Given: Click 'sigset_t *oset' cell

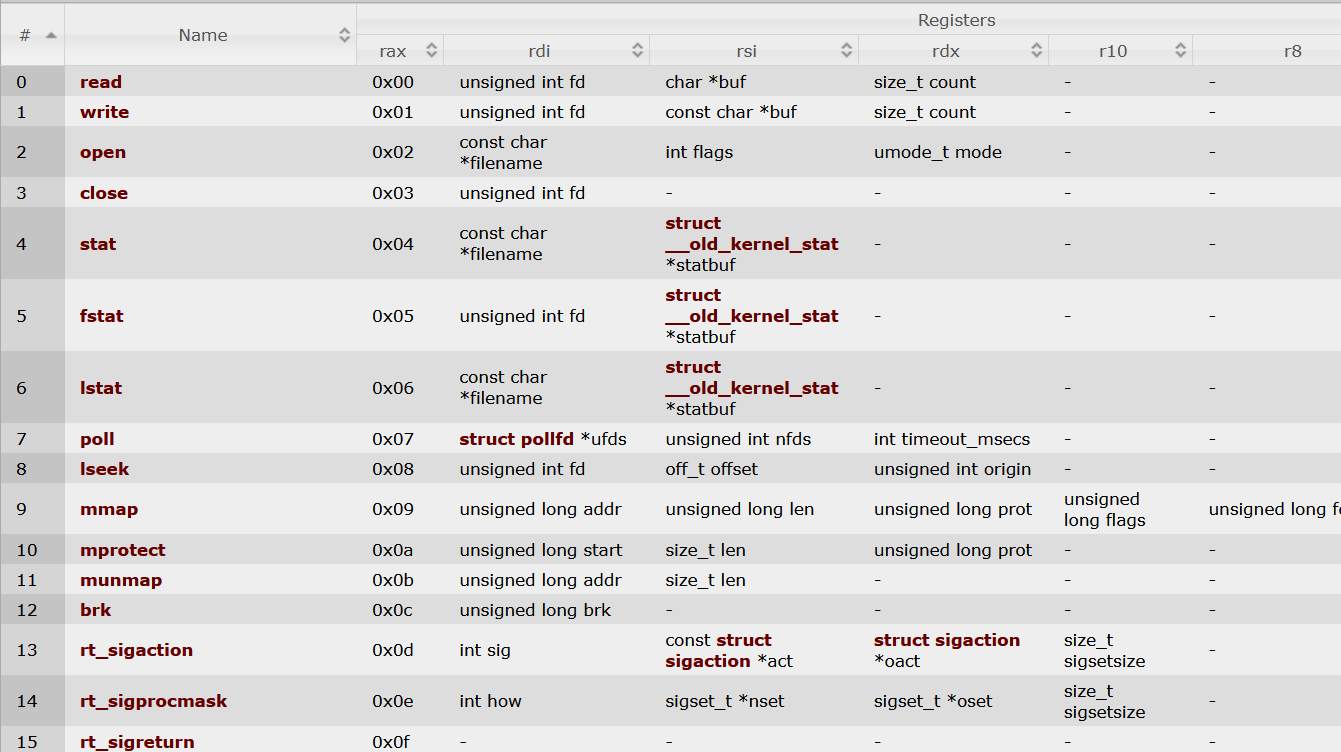Looking at the screenshot, I should pos(933,701).
